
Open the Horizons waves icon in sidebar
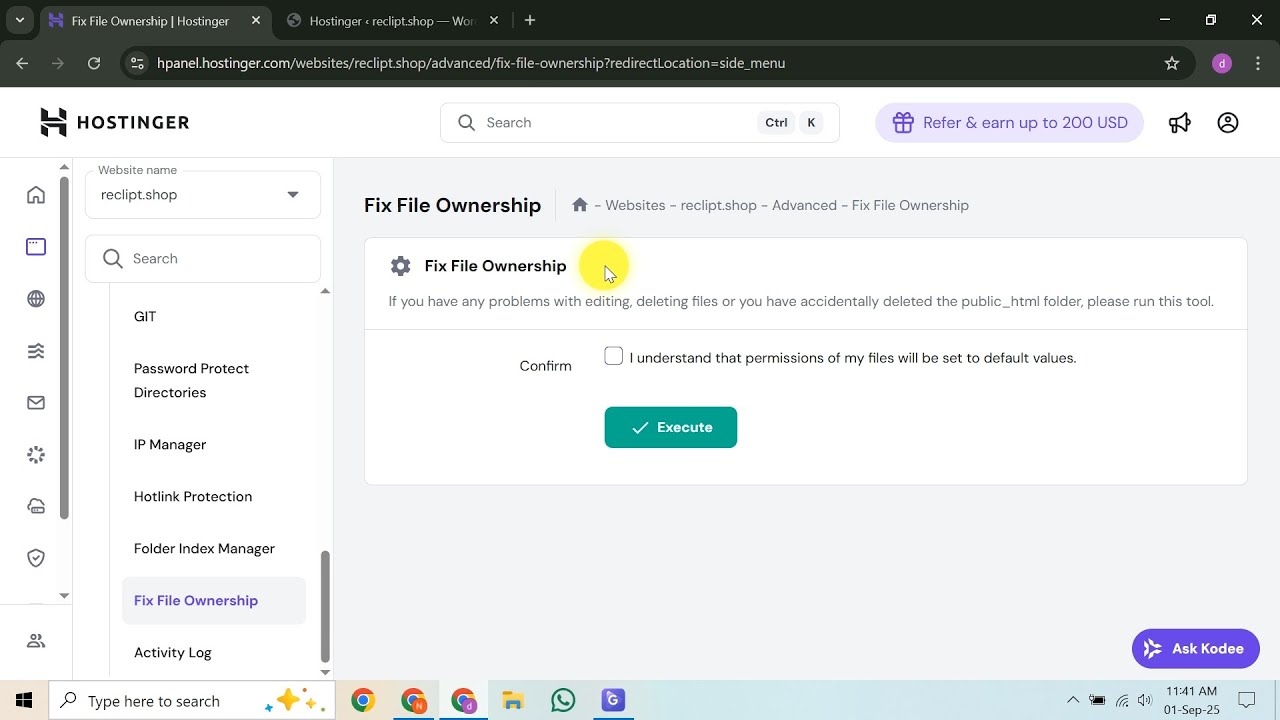[36, 350]
